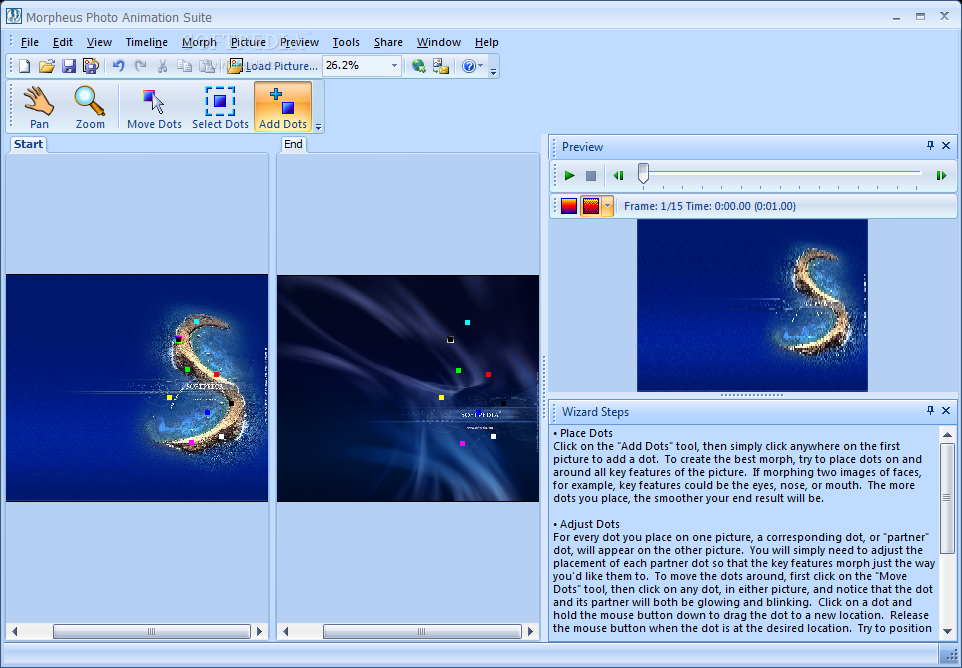The height and width of the screenshot is (668, 962).
Task: Save the project with the floppy disk icon
Action: pos(69,66)
